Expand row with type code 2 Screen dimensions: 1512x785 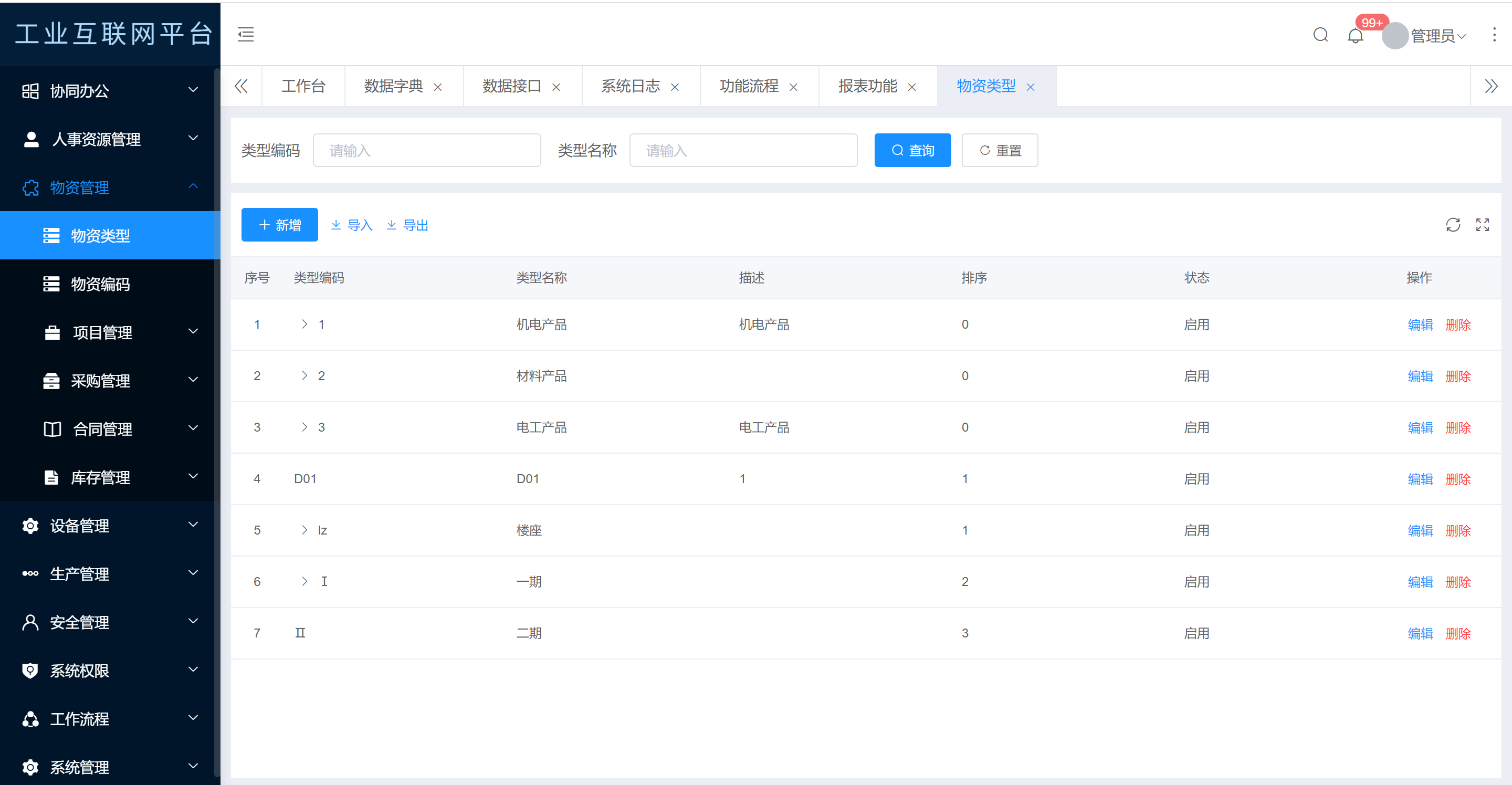click(304, 376)
